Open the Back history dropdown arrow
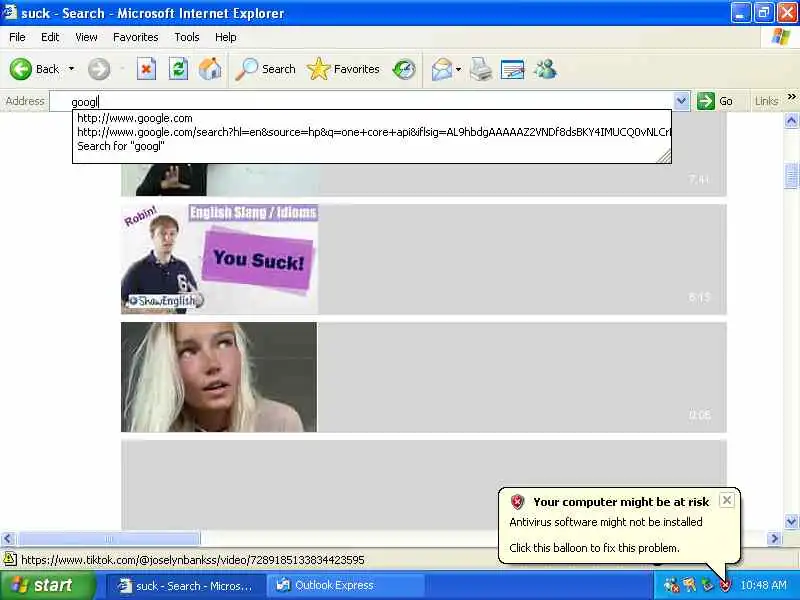 pos(71,69)
